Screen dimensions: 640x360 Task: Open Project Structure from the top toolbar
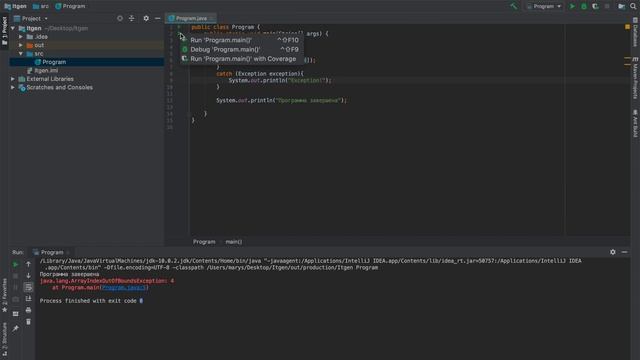[621, 6]
